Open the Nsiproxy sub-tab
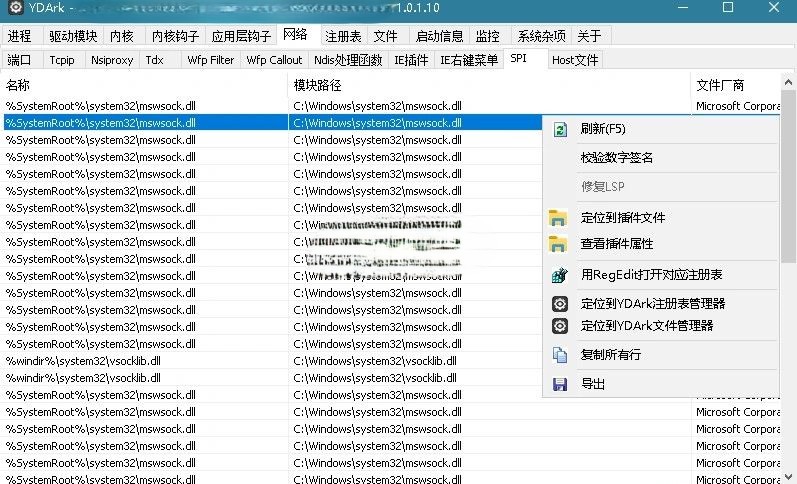The width and height of the screenshot is (797, 484). click(112, 60)
